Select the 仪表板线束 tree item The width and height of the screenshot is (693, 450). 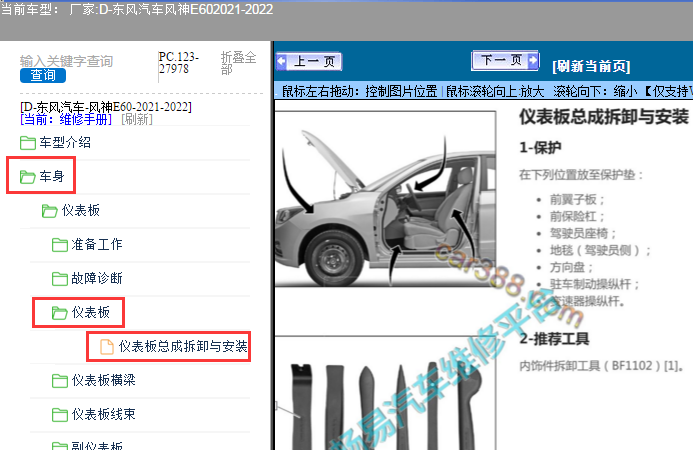[103, 414]
